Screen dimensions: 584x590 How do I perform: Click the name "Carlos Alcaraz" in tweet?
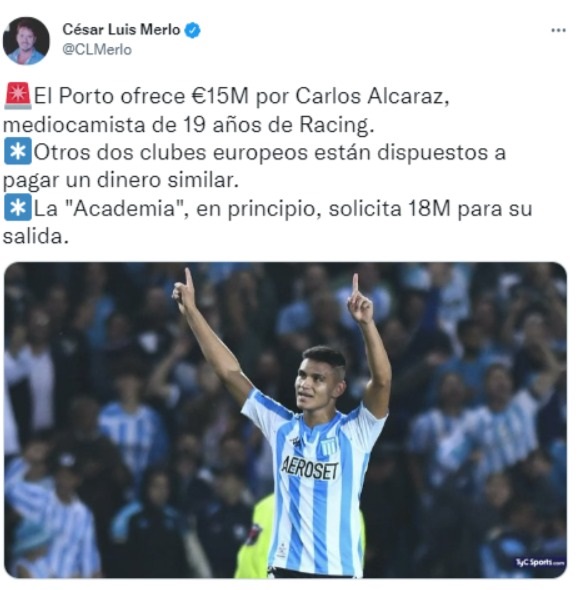pyautogui.click(x=372, y=96)
